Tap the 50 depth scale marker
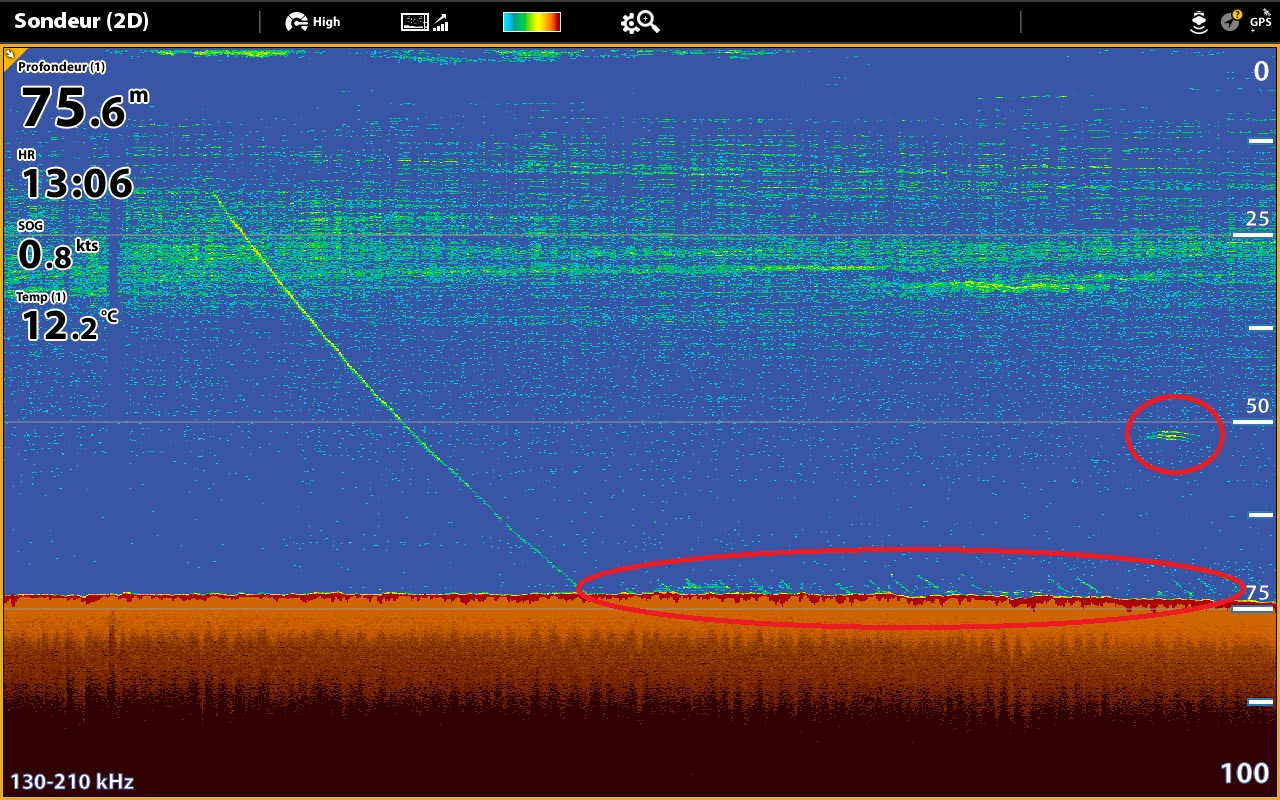This screenshot has height=800, width=1280. (1257, 406)
